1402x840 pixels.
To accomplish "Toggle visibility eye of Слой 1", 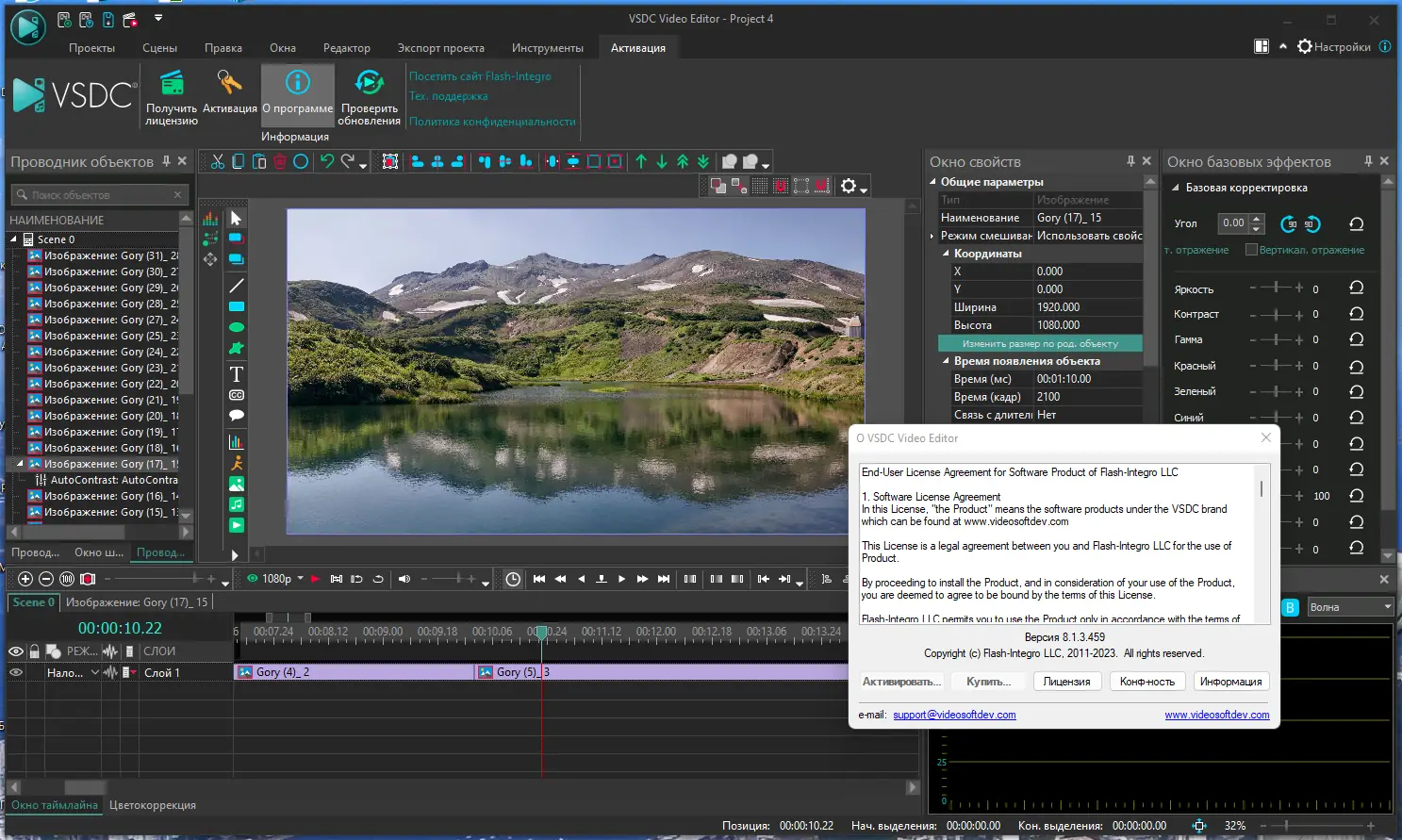I will [x=16, y=672].
